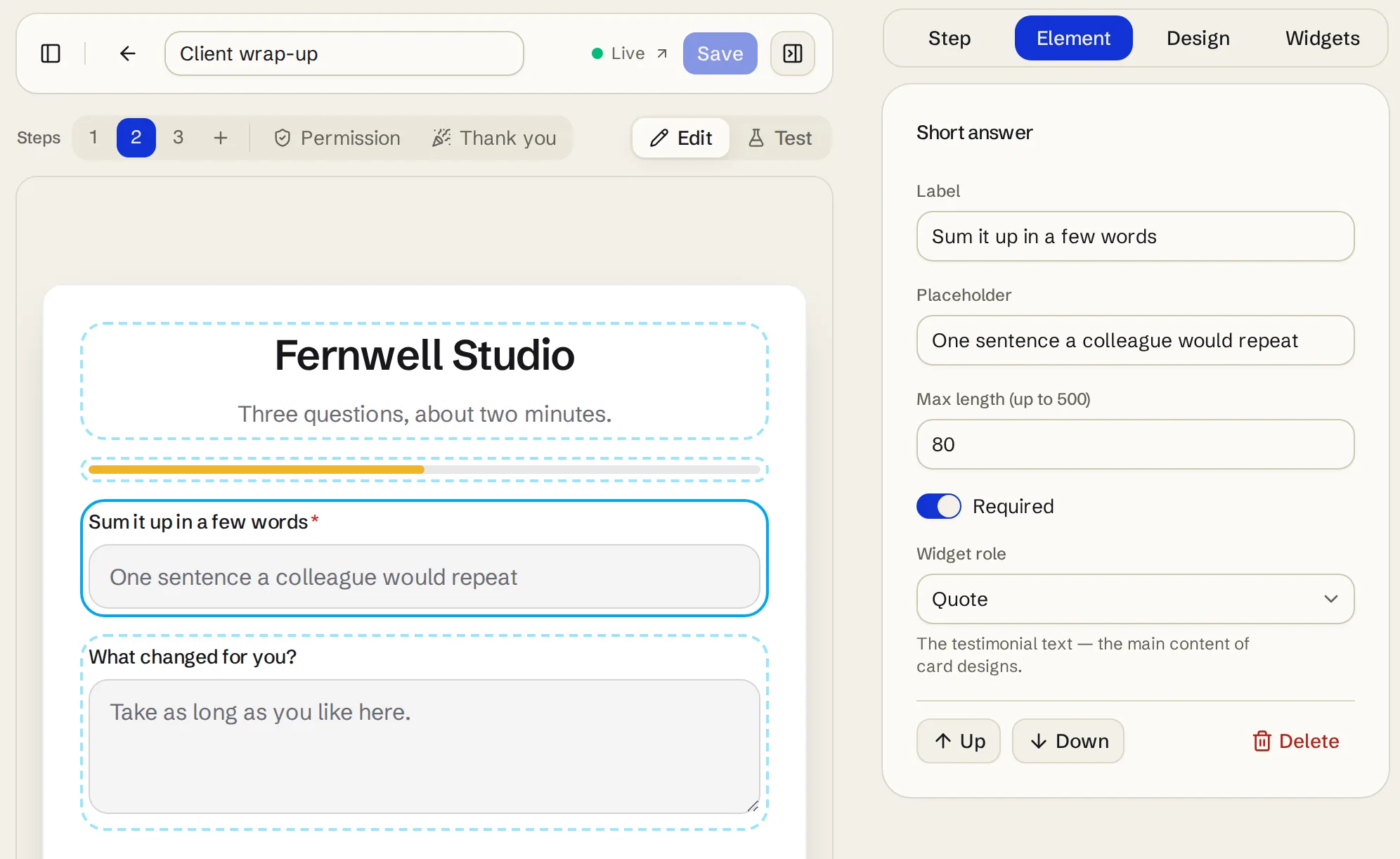This screenshot has height=859, width=1400.
Task: Toggle the Required switch off
Action: click(939, 506)
